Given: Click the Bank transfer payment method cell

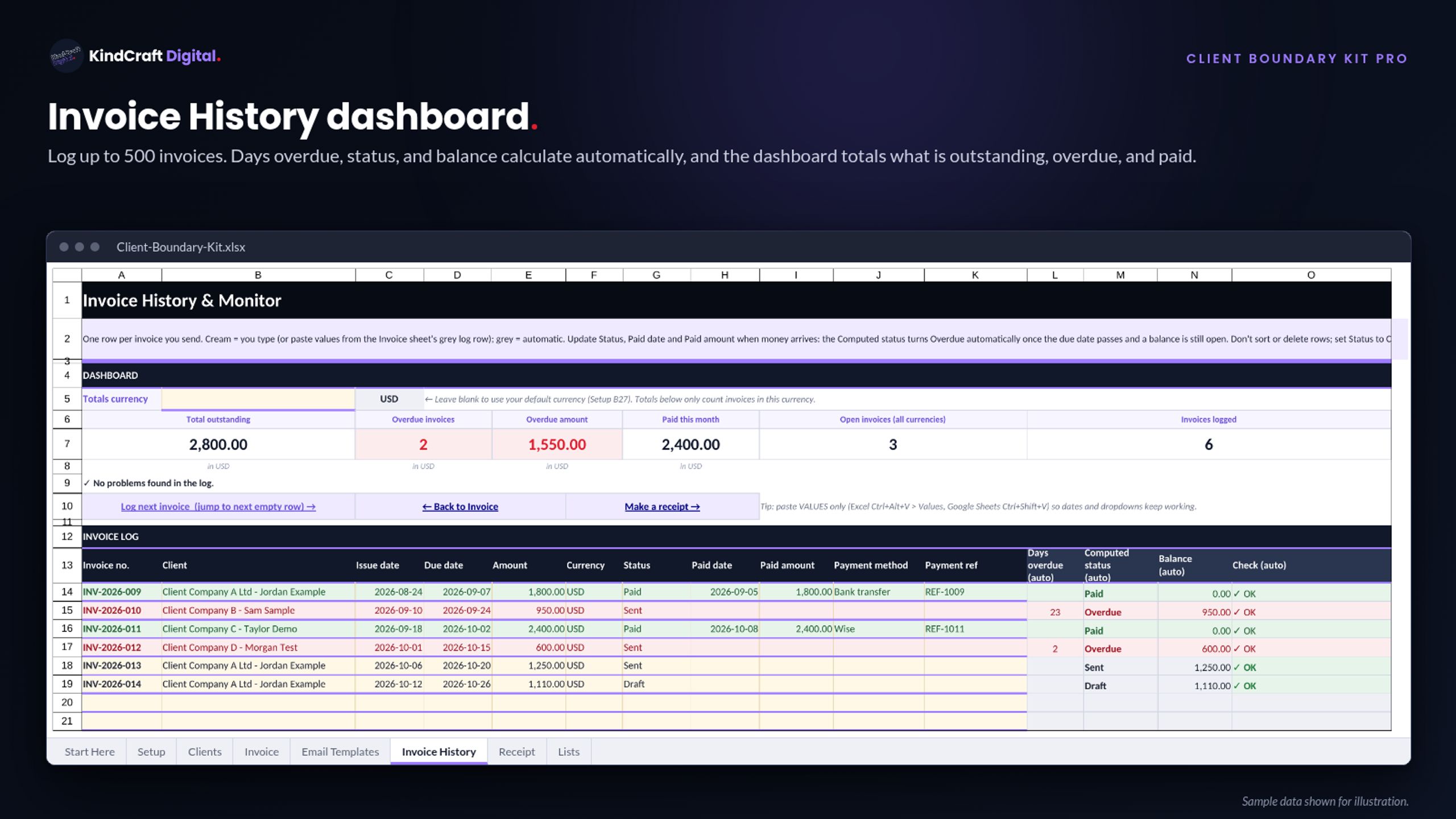Looking at the screenshot, I should (879, 591).
